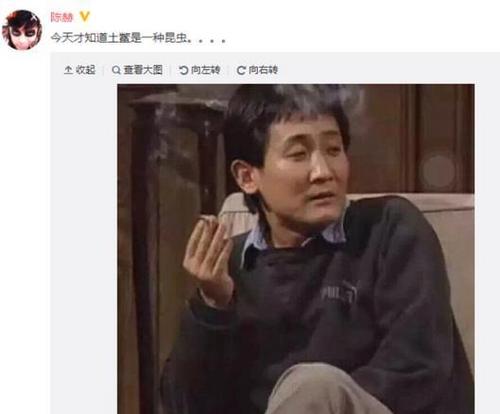Click the magnifier icon beside 查看大图
Screen dimensions: 500x414
click(x=116, y=70)
